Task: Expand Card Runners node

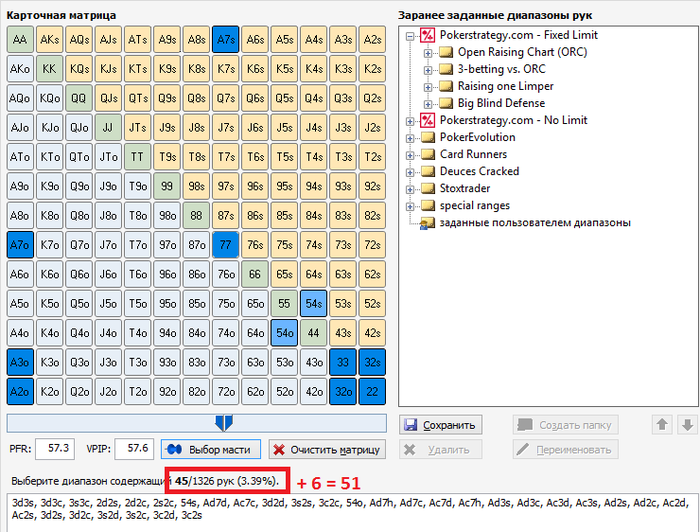Action: (410, 155)
